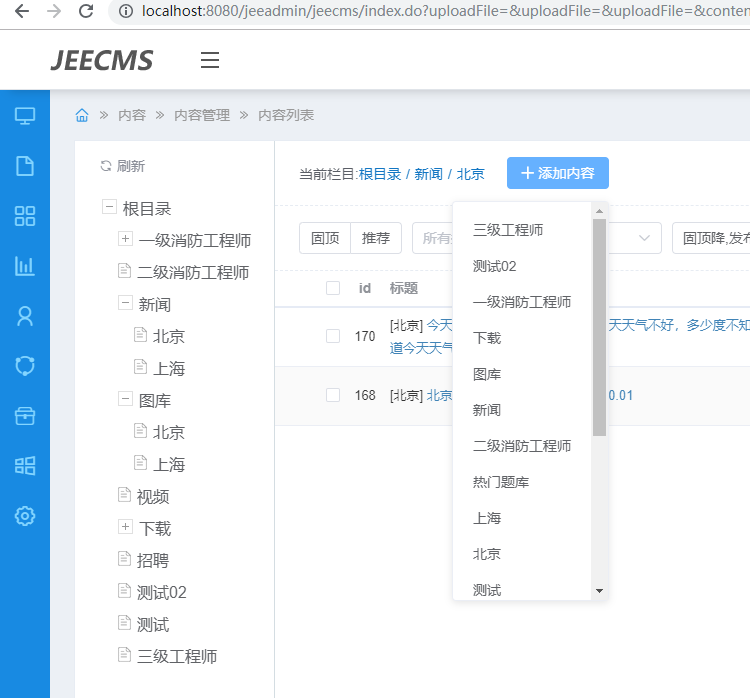Expand the 下载 tree node
The width and height of the screenshot is (750, 698).
tap(125, 528)
